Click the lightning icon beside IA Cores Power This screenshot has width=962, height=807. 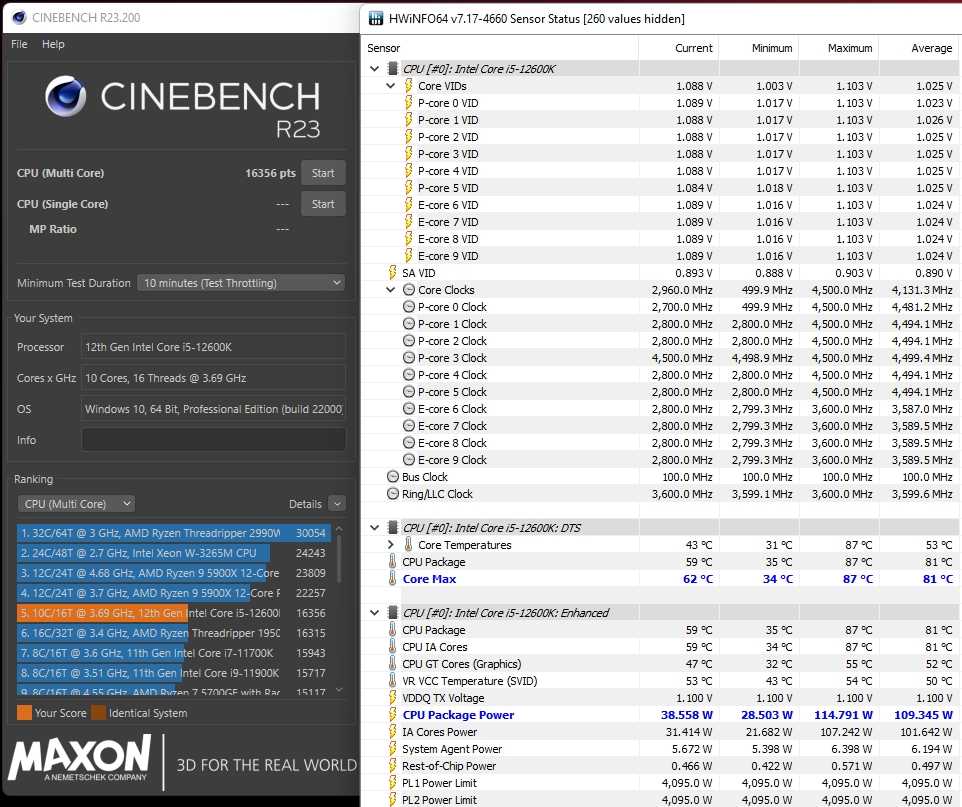pos(392,732)
